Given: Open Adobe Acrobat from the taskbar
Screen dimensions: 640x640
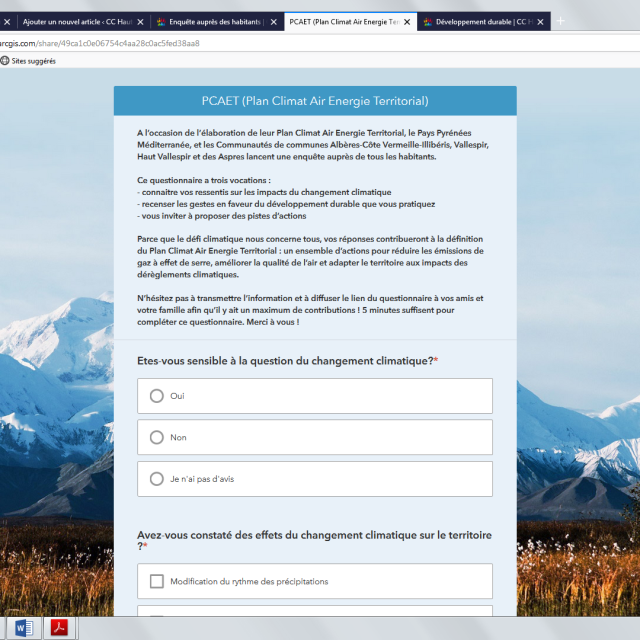Looking at the screenshot, I should [60, 628].
